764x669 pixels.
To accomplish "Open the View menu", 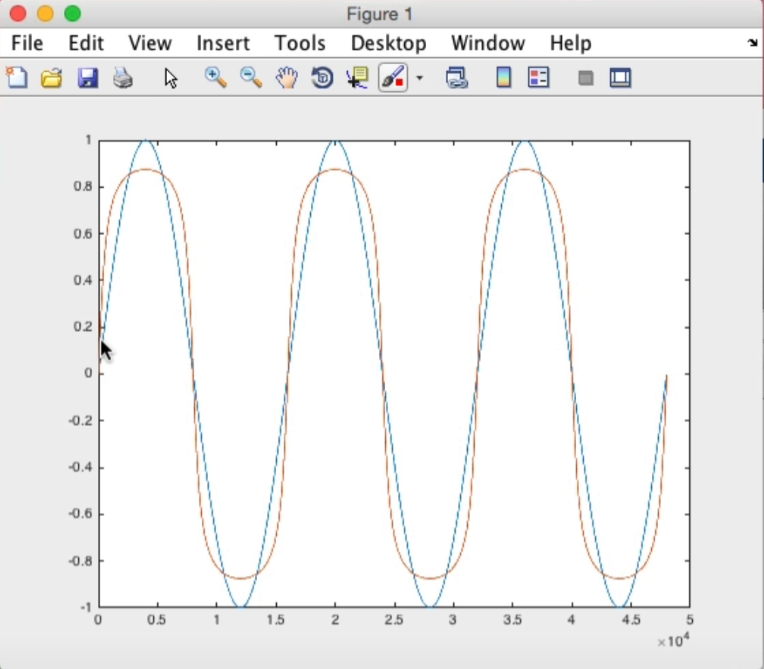I will (150, 43).
